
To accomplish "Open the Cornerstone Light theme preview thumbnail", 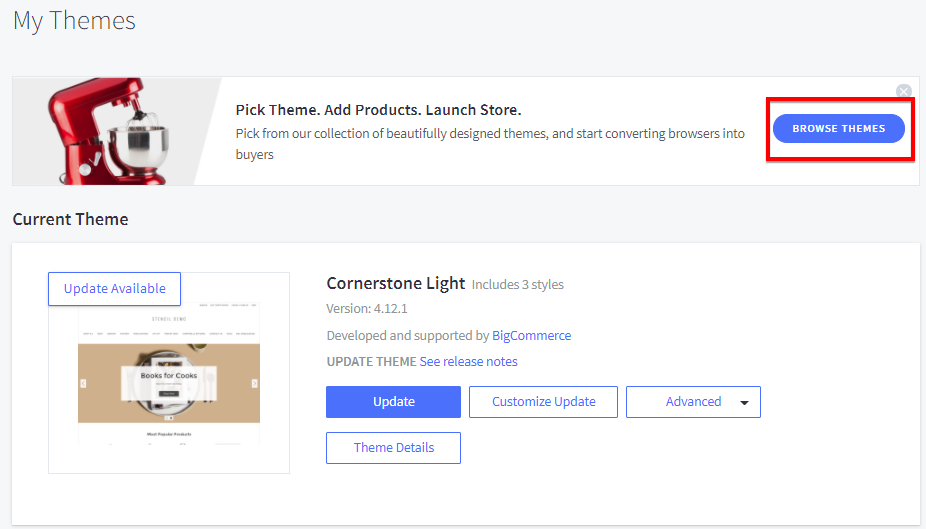I will click(x=169, y=400).
